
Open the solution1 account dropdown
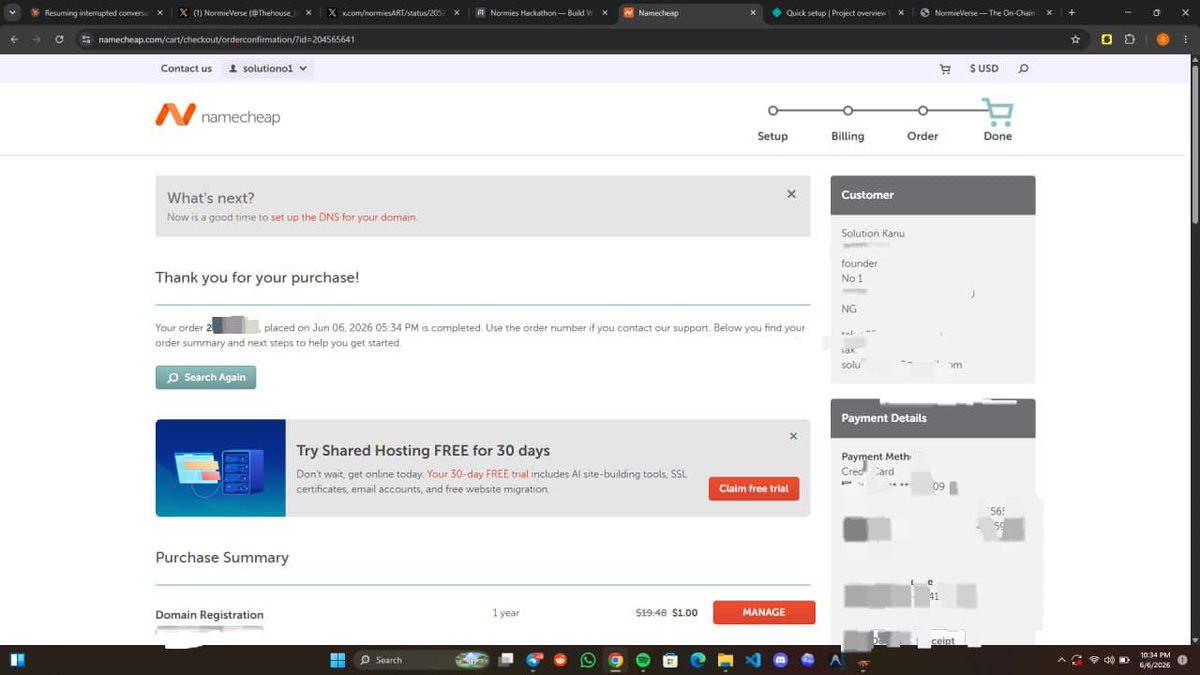267,68
